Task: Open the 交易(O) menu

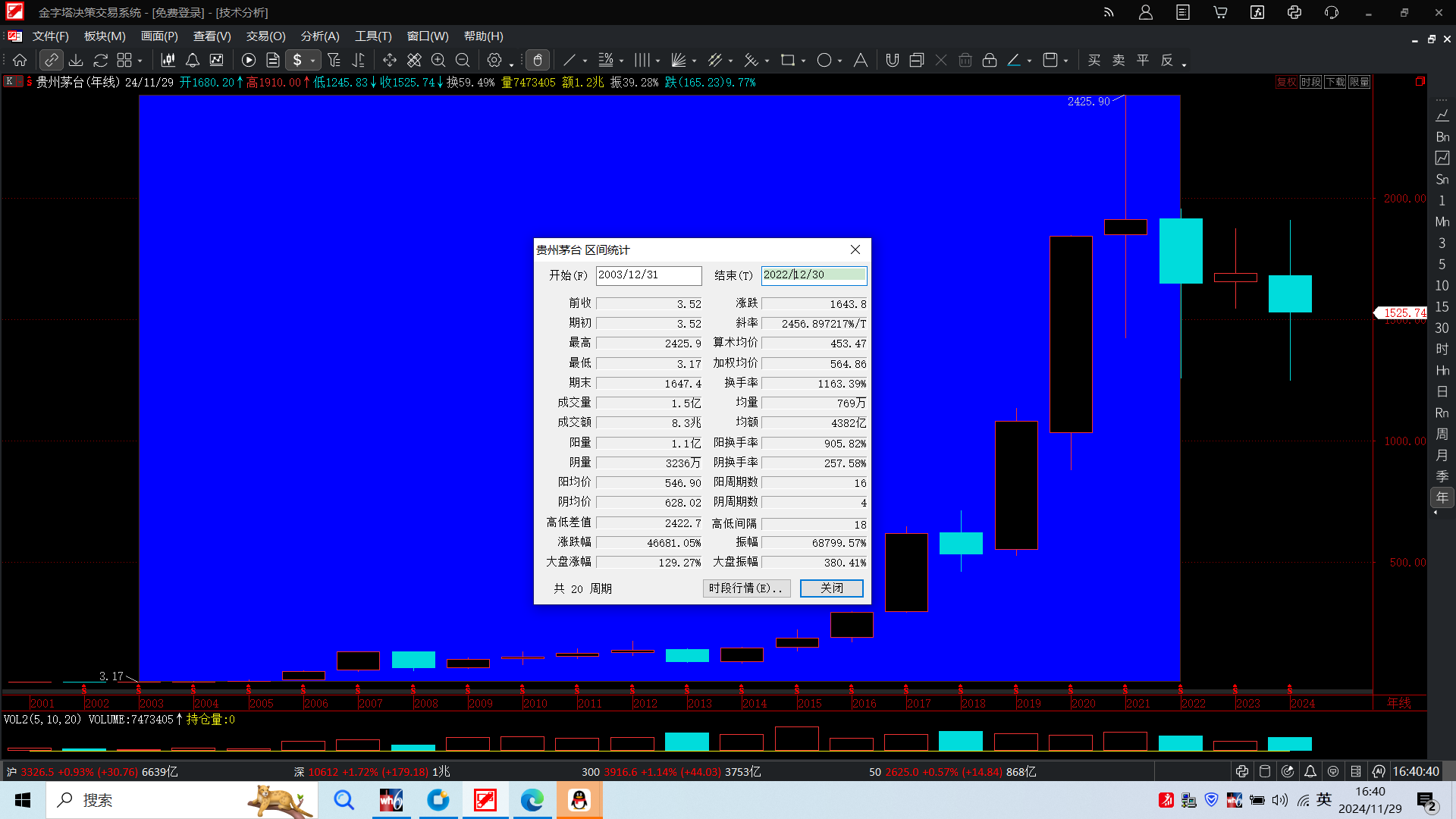Action: [266, 36]
